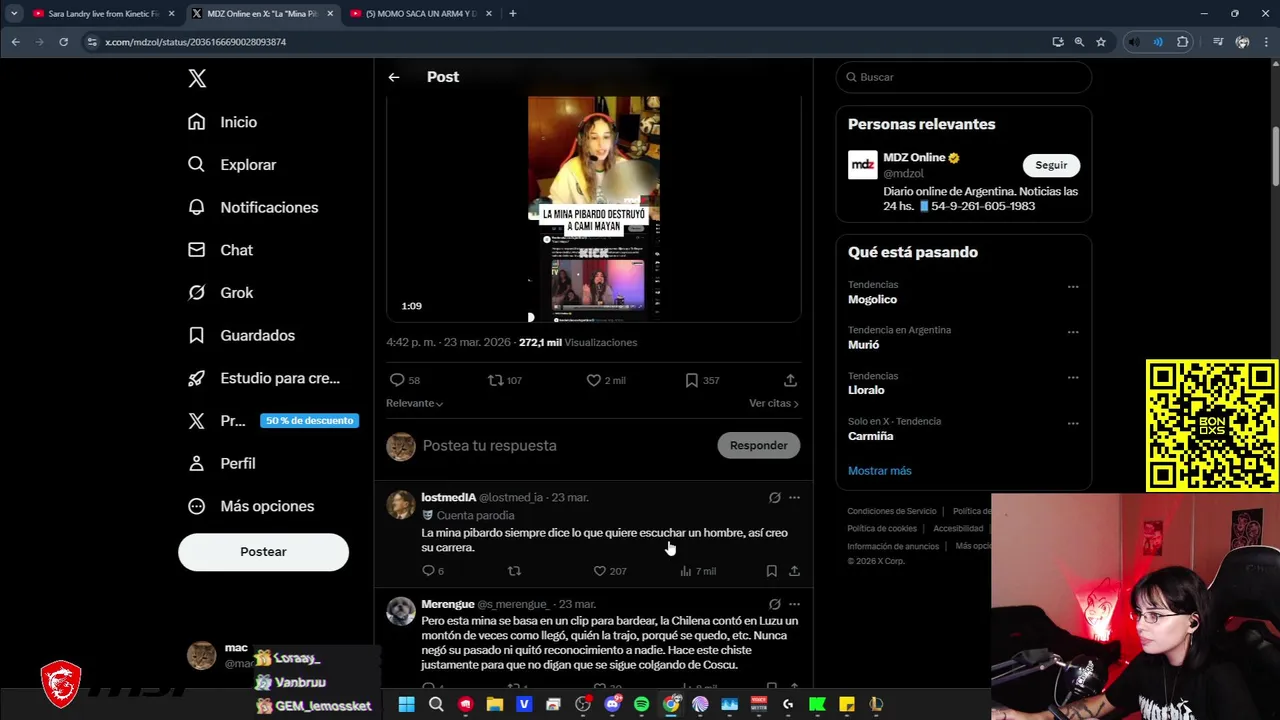Image resolution: width=1280 pixels, height=720 pixels.
Task: Open the browser extensions puzzle icon
Action: [1183, 42]
